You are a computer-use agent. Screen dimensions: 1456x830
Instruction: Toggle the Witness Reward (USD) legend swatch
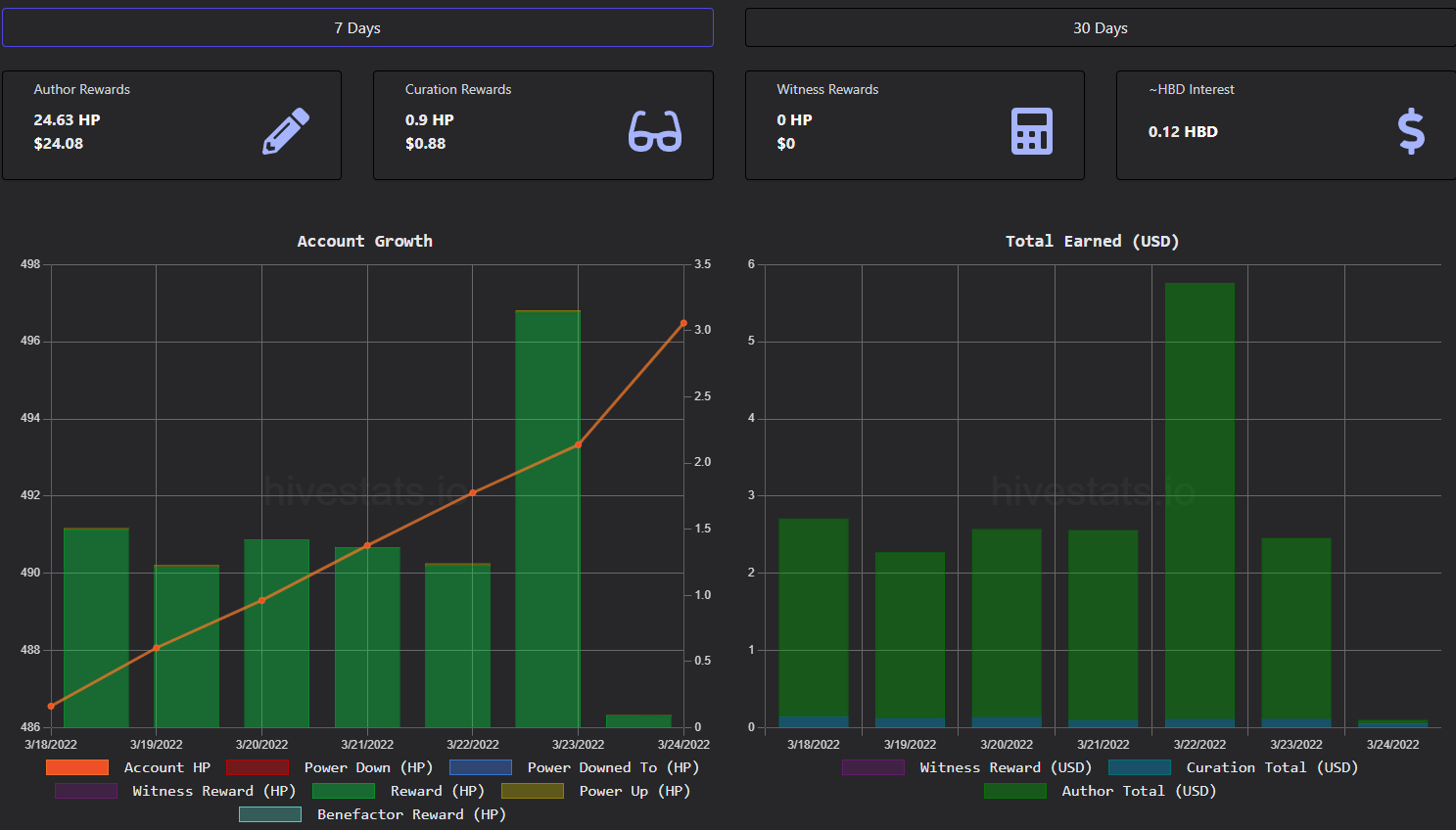873,767
